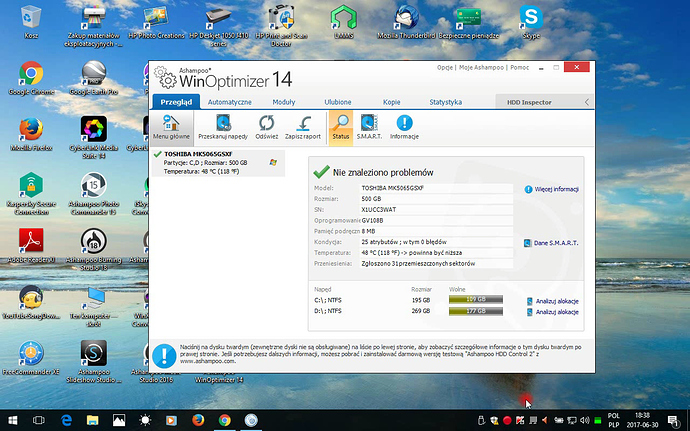Open Ashampoo Slideshow Studio desktop icon

pos(93,362)
